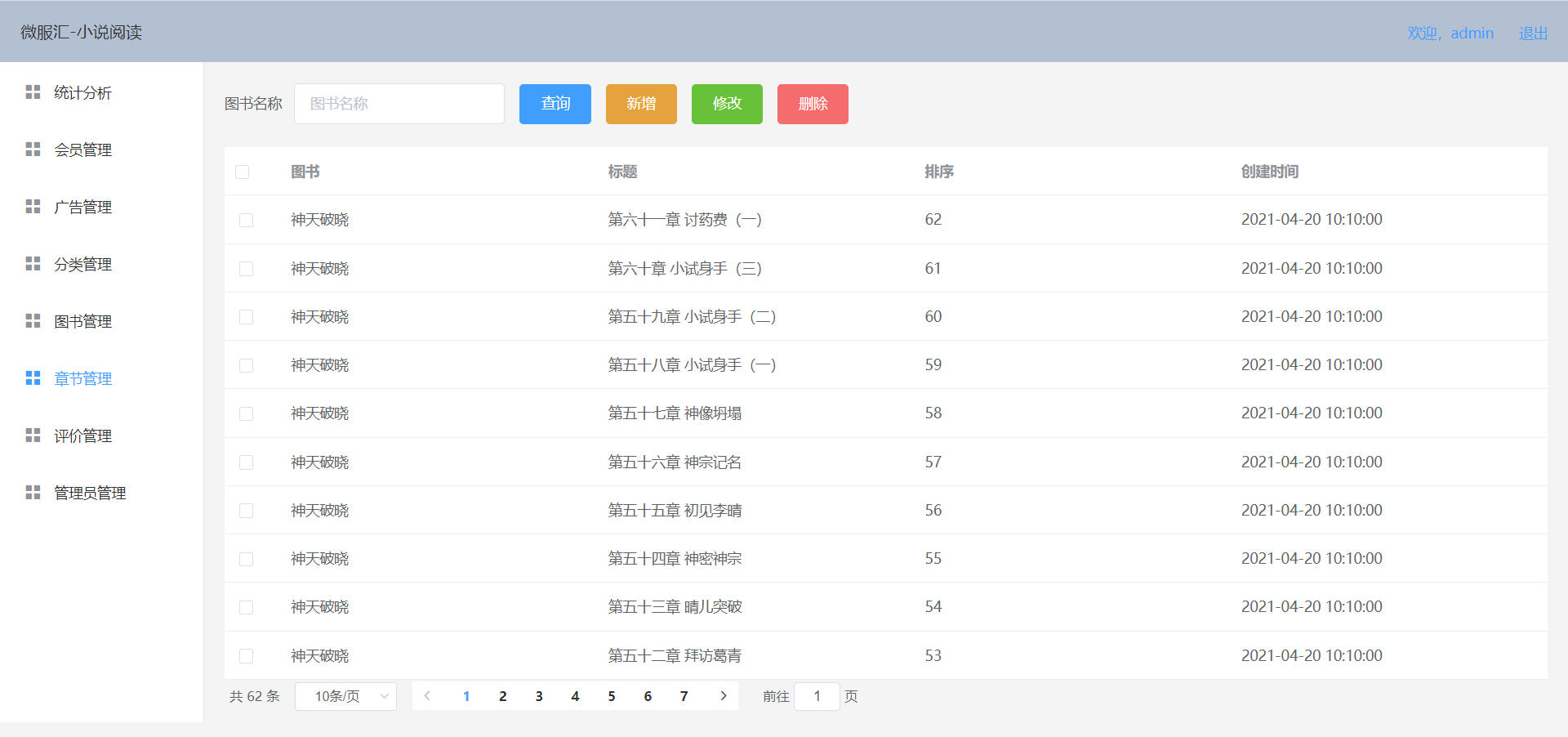This screenshot has width=1568, height=737.
Task: Click the grid icon beside 评价管理
Action: coord(33,435)
